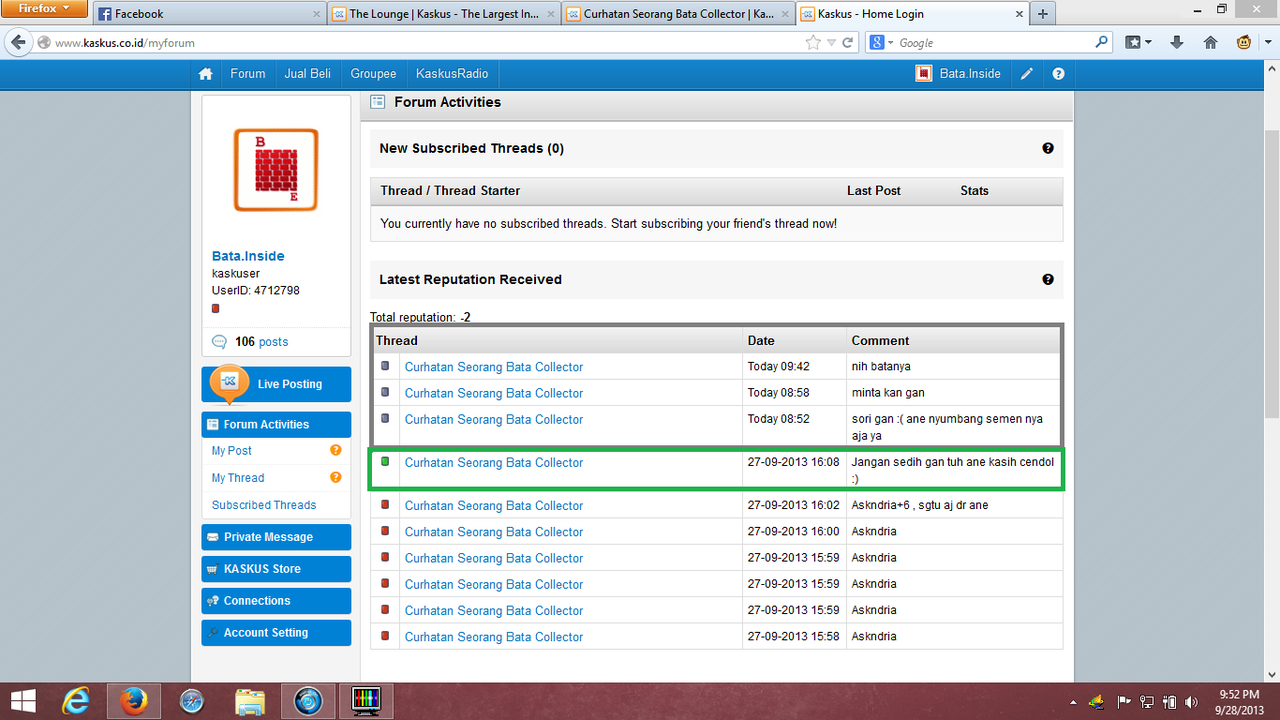Open Connections in sidebar
This screenshot has width=1280, height=720.
click(277, 601)
